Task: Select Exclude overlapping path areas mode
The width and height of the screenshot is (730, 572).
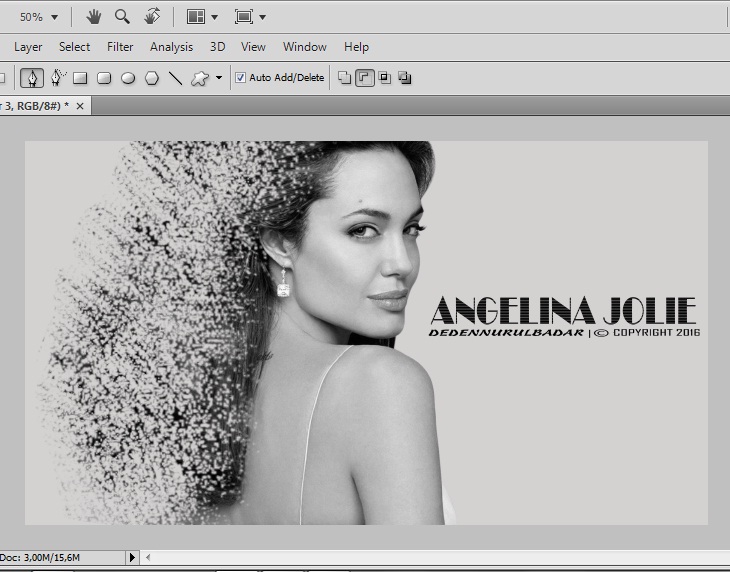Action: 405,78
